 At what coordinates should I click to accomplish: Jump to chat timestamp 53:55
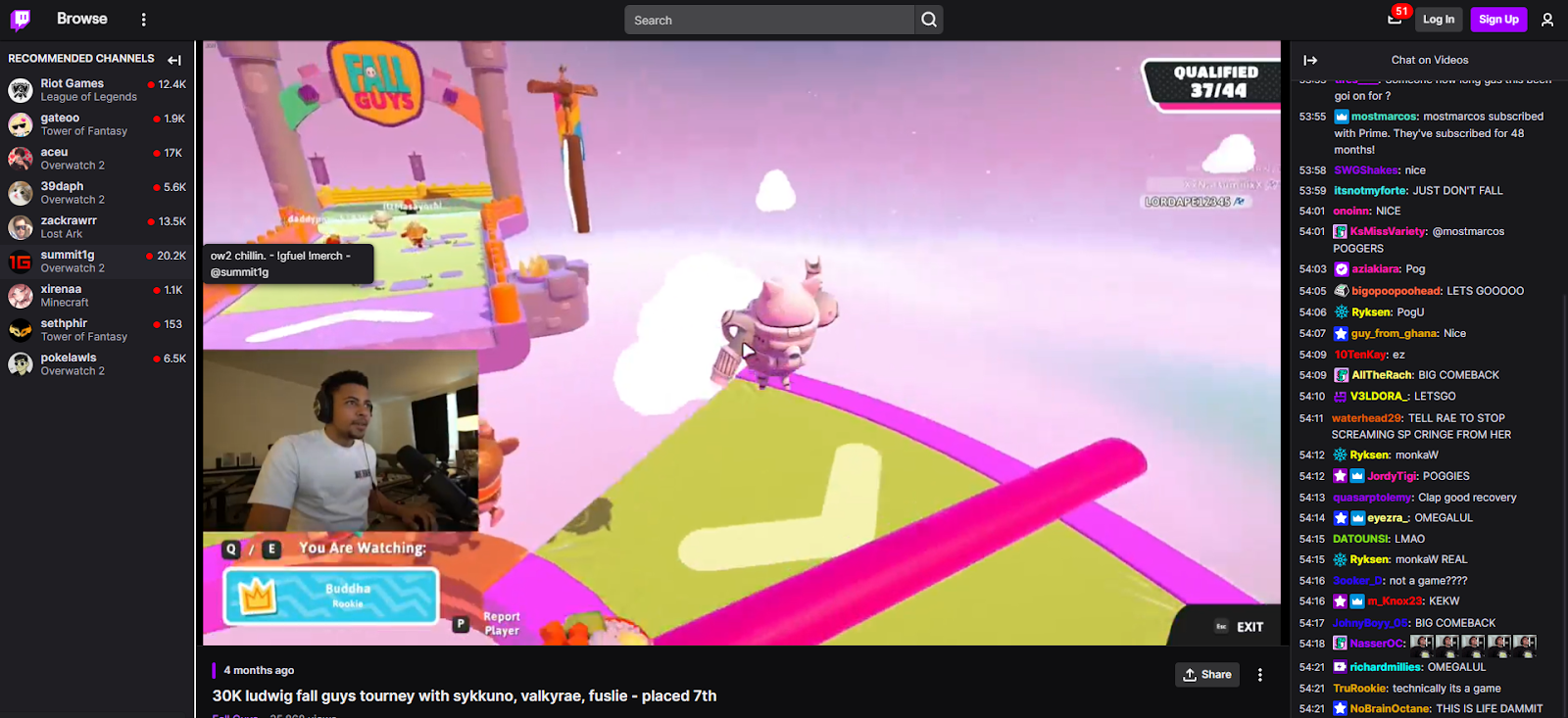1312,117
